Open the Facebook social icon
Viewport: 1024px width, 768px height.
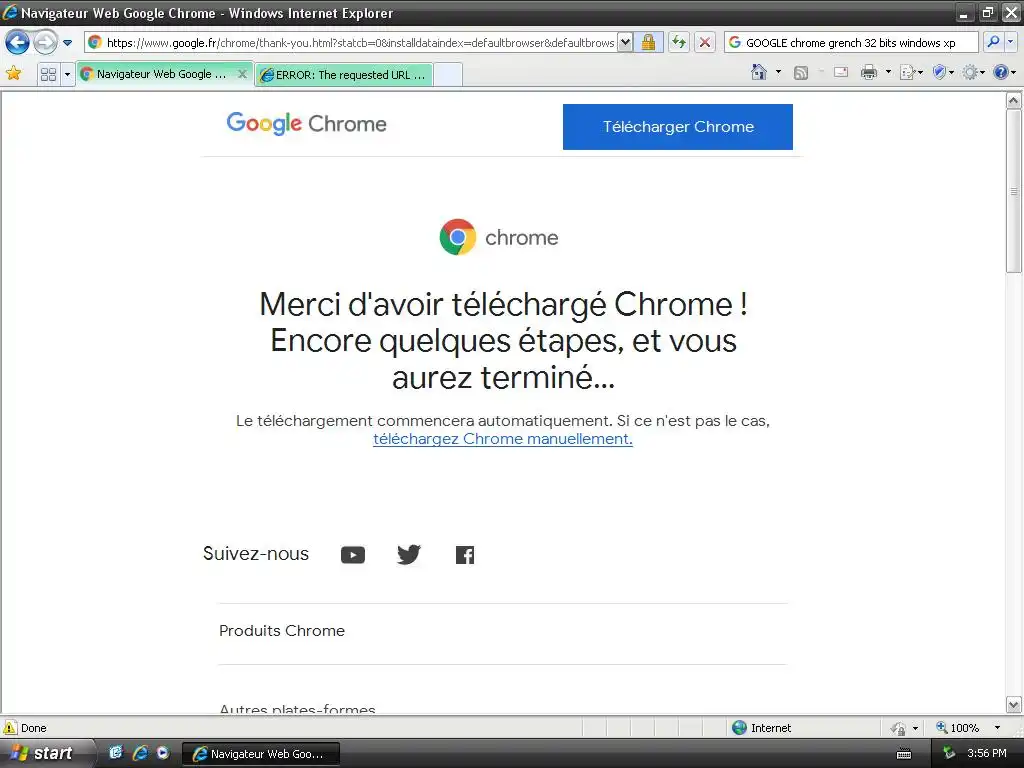point(465,555)
